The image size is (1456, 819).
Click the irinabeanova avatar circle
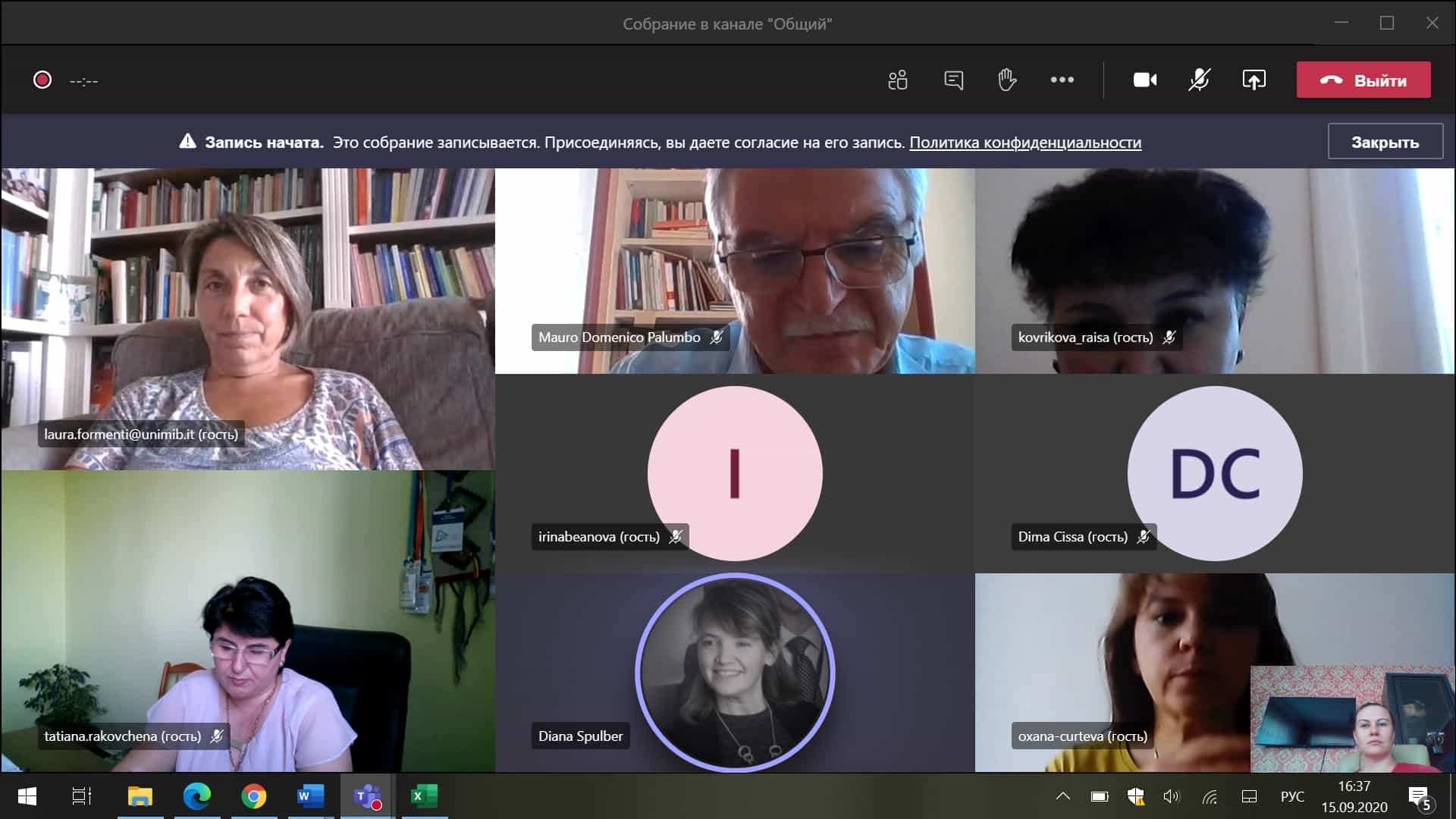click(735, 474)
